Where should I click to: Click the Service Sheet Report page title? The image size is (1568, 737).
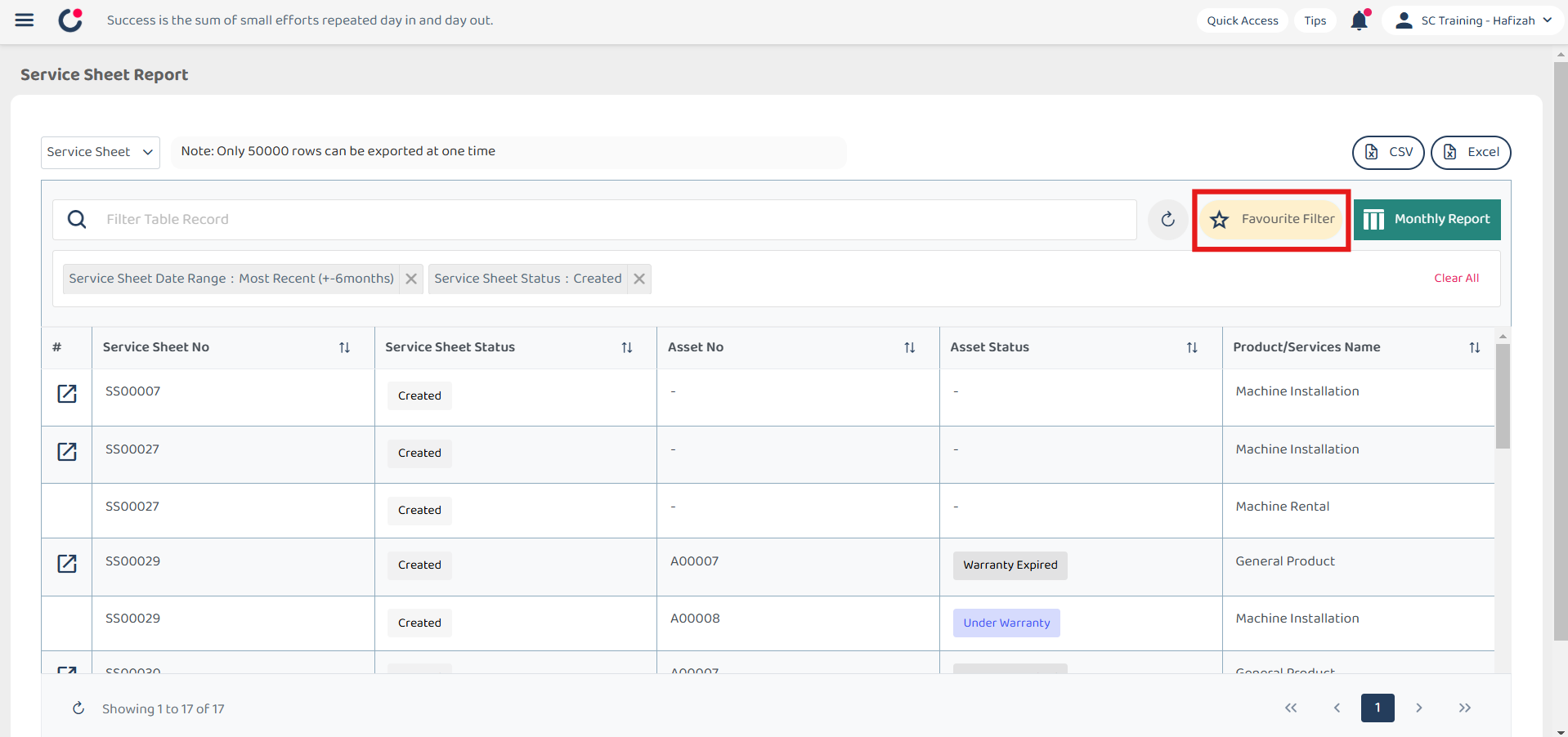click(x=105, y=74)
